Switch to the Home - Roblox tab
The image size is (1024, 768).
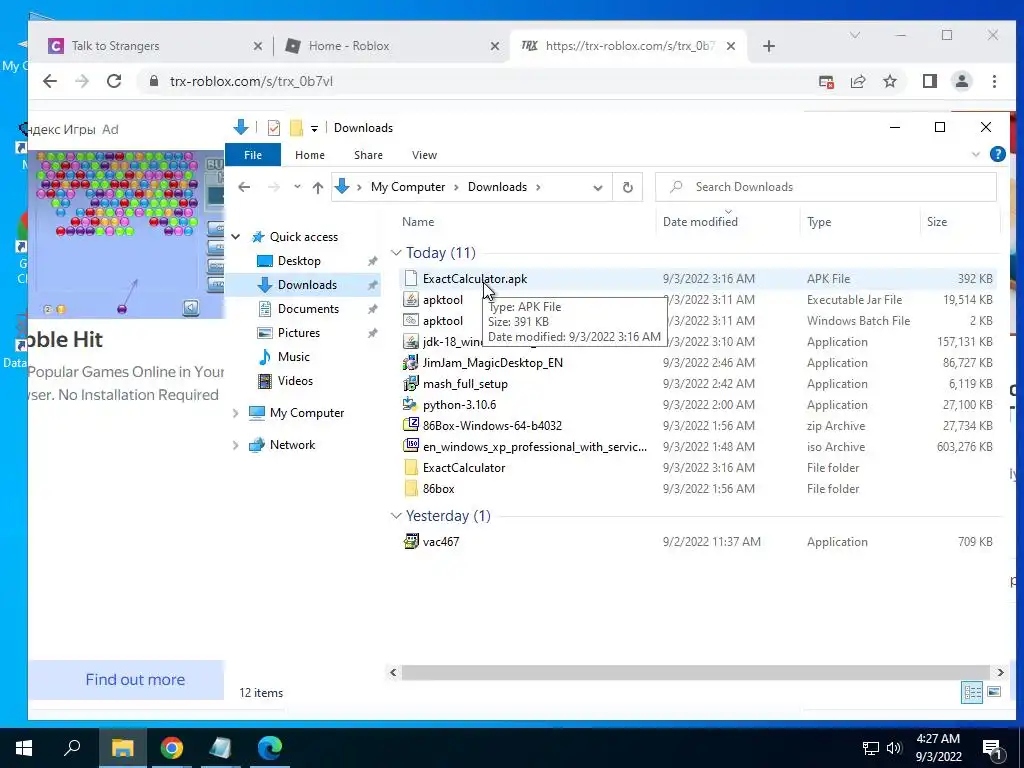[349, 46]
